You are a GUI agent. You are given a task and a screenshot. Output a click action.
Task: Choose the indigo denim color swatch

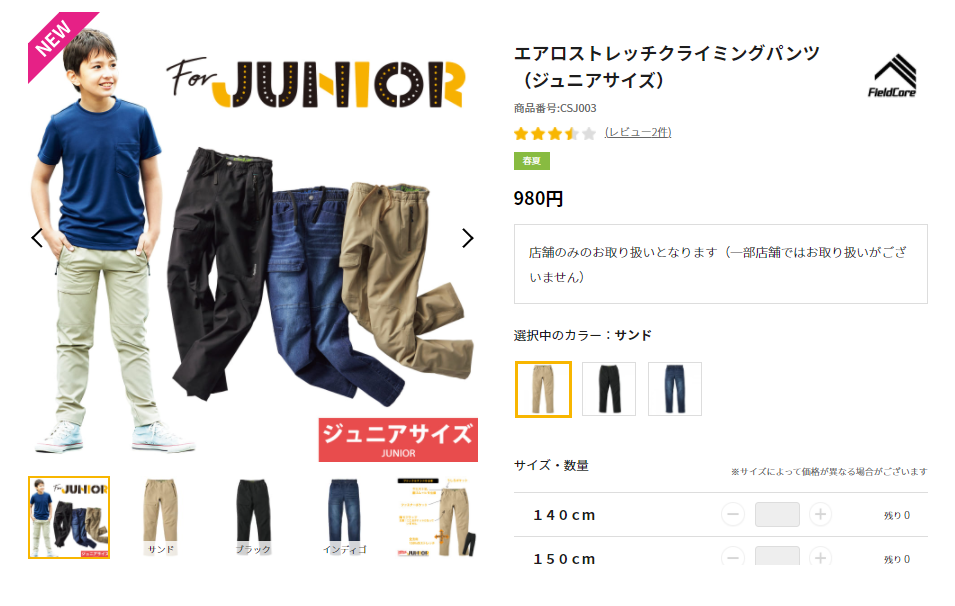(x=675, y=389)
